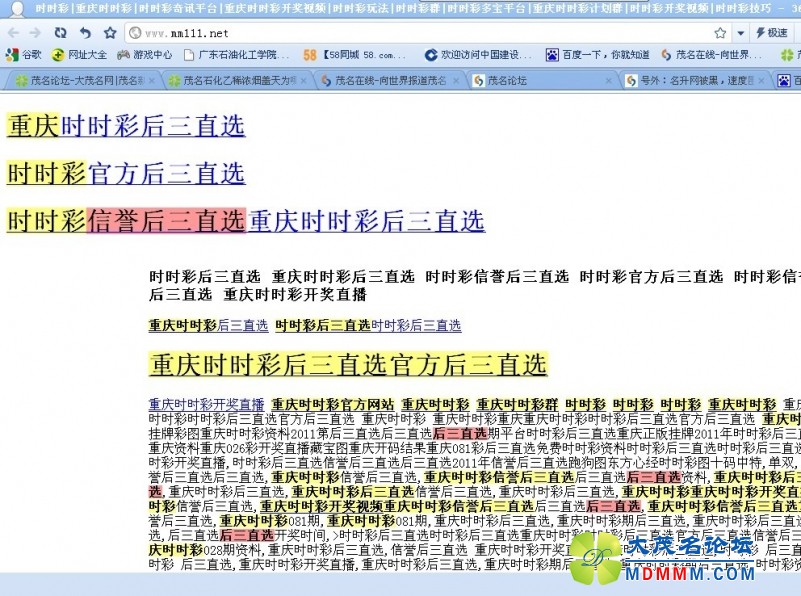The width and height of the screenshot is (801, 596).
Task: Open the 58同城 bookmark
Action: click(354, 54)
